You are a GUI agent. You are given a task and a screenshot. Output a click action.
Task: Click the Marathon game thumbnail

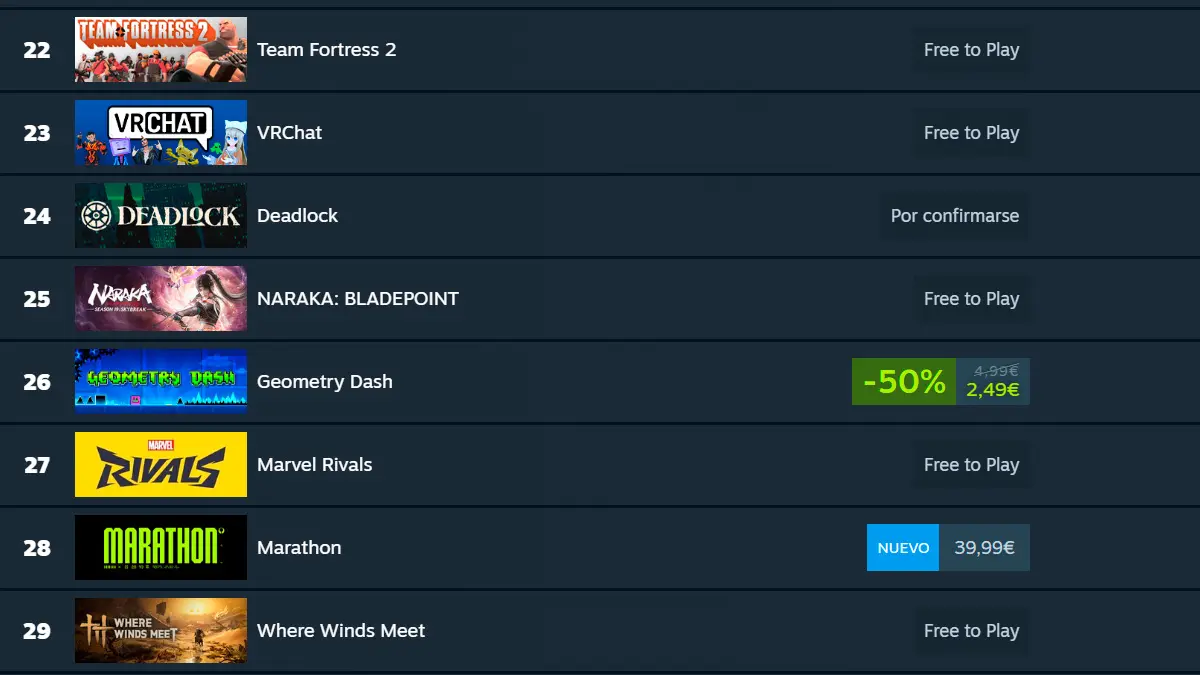coord(160,548)
